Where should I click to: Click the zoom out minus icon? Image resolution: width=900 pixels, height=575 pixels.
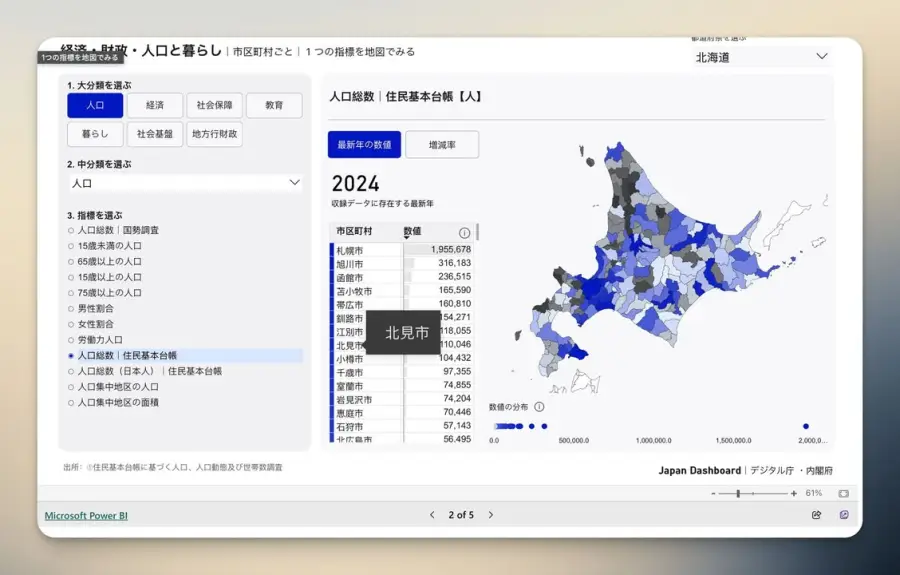click(x=713, y=494)
